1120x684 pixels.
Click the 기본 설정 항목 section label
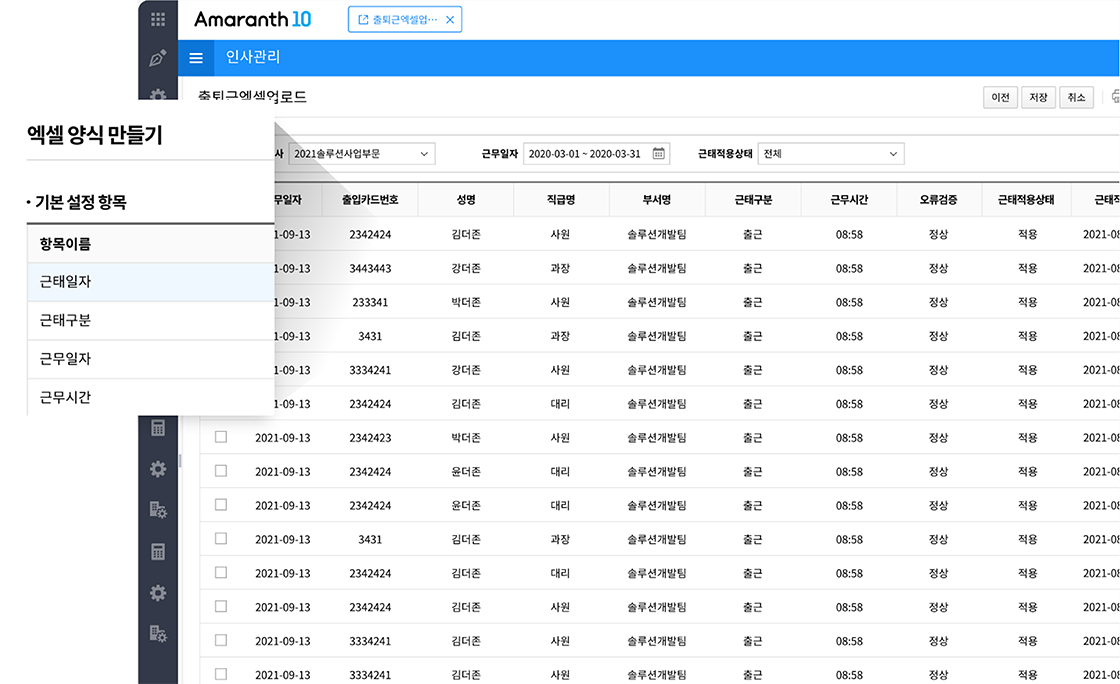[81, 202]
